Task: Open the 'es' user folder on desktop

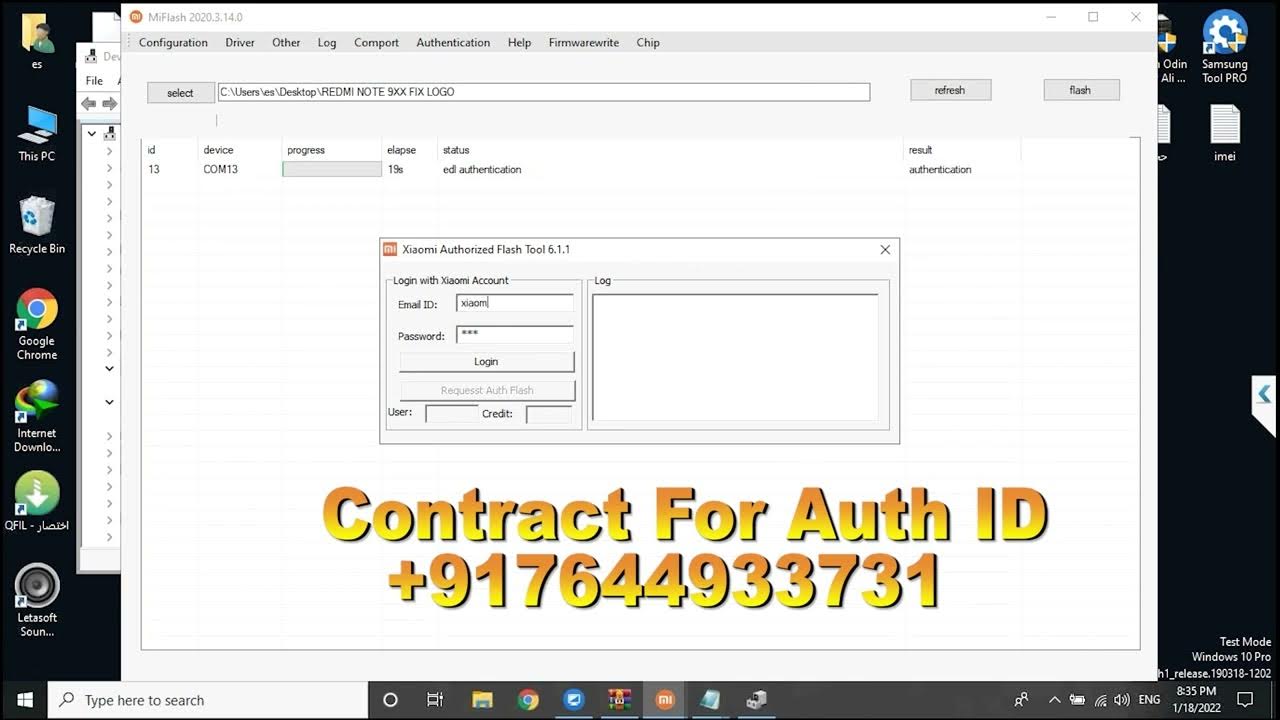Action: point(37,42)
